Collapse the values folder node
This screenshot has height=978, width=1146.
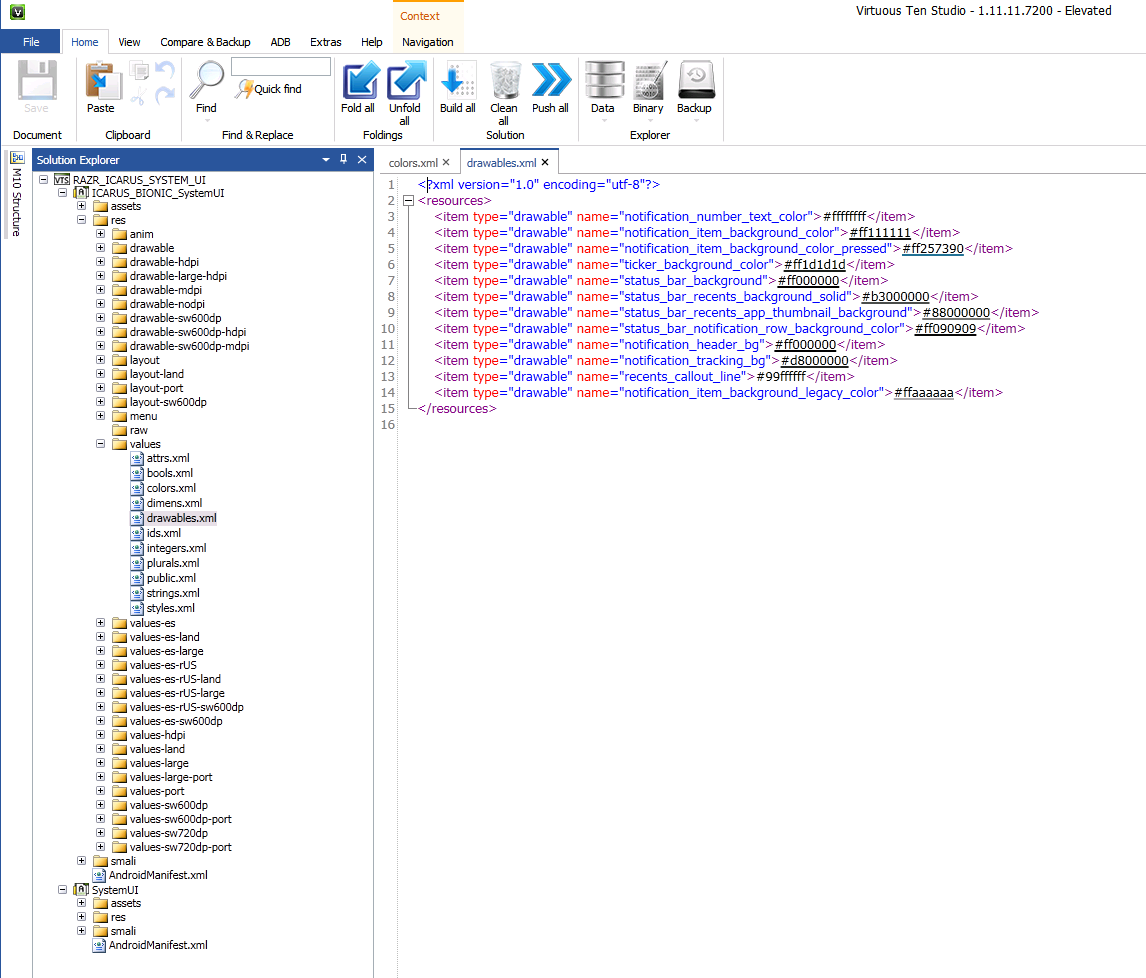coord(101,444)
